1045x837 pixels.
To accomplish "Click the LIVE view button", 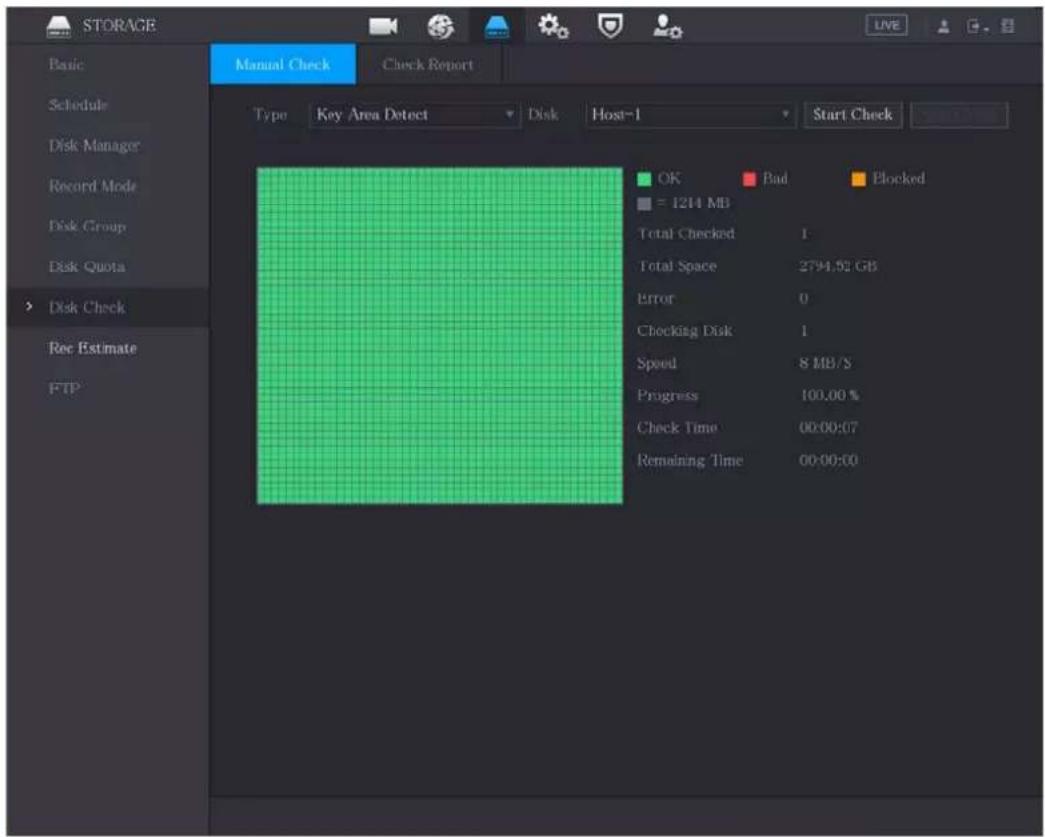I will point(886,25).
